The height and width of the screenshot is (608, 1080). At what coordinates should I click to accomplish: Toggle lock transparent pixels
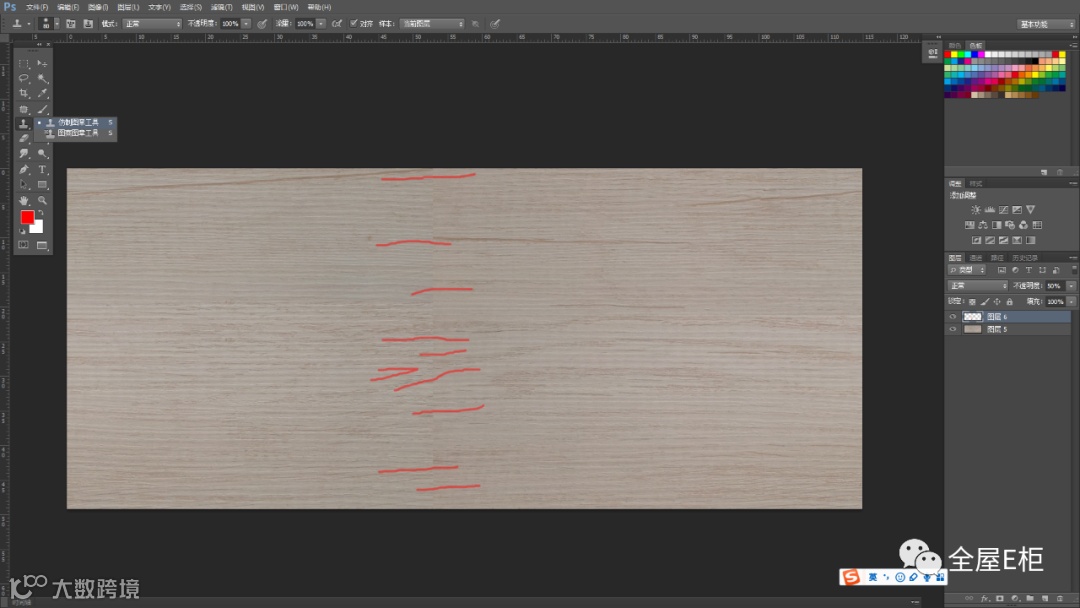[x=972, y=302]
